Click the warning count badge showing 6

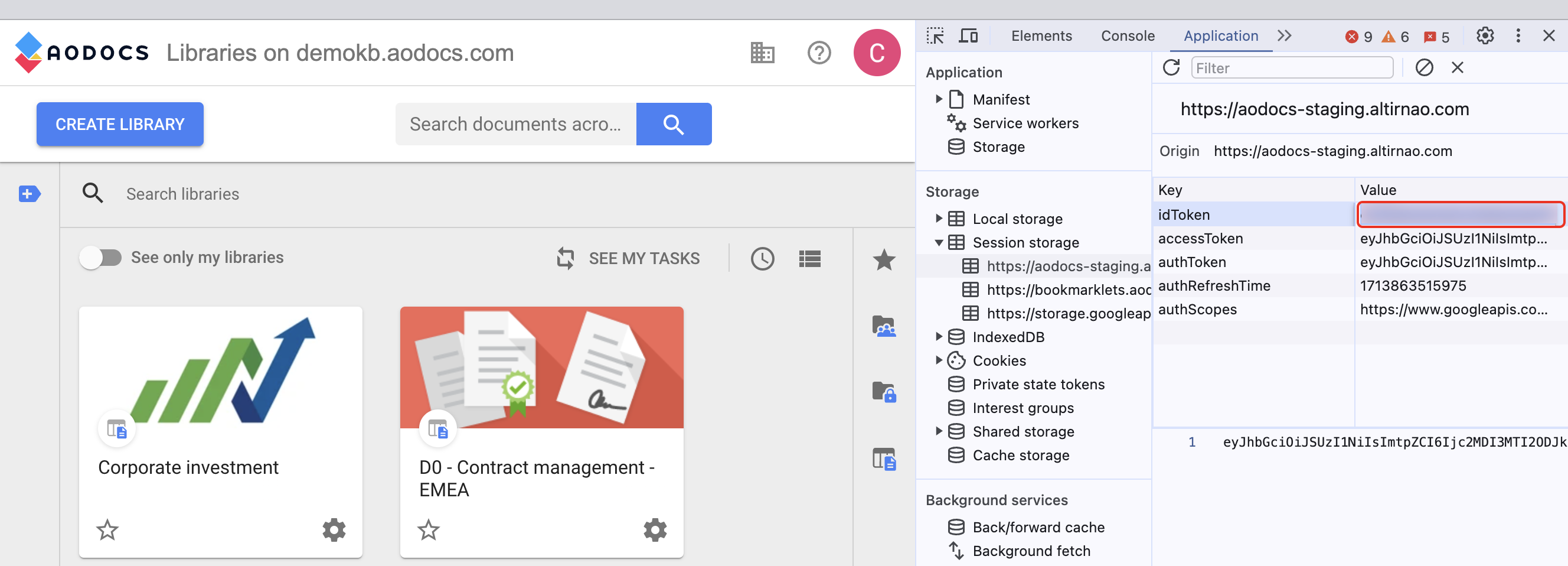tap(1395, 37)
